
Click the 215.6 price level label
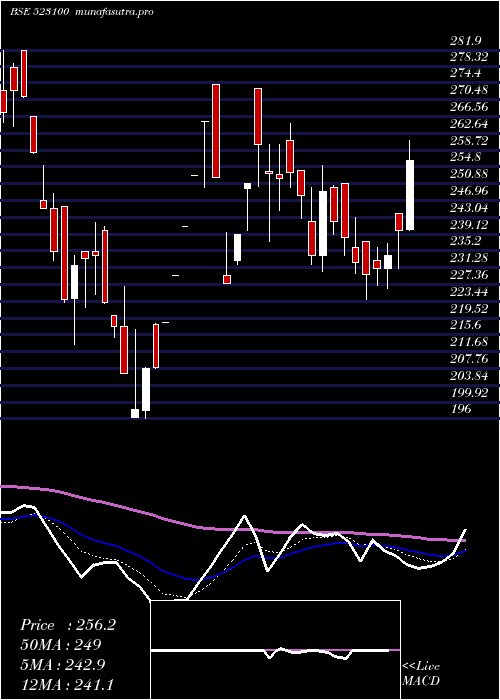coord(465,325)
